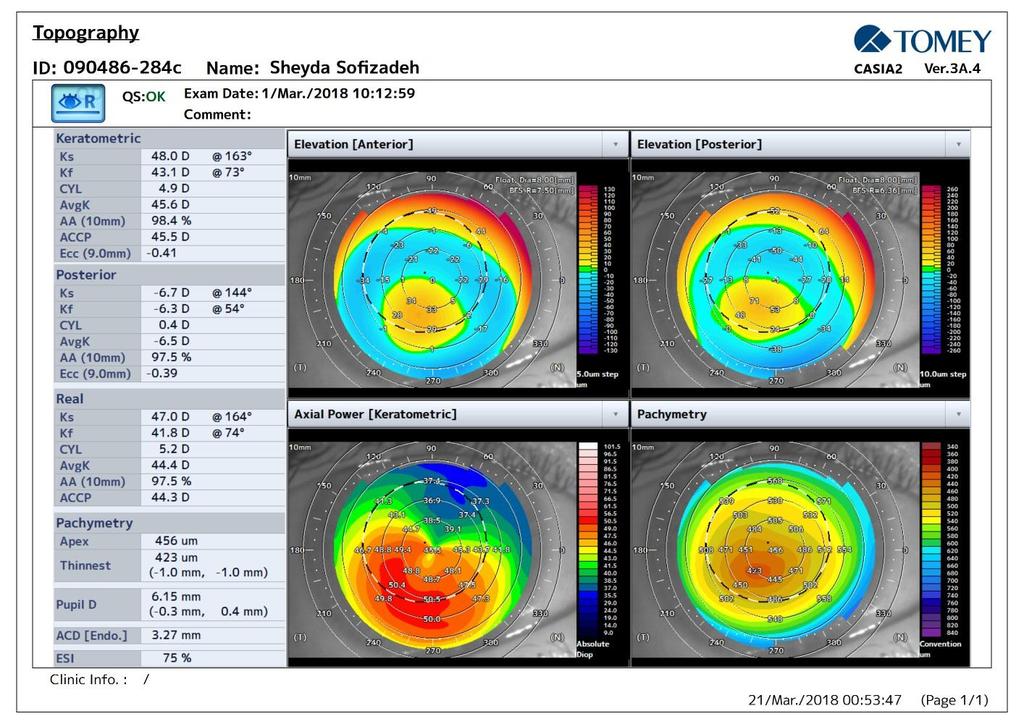Viewport: 1024px width, 724px height.
Task: Click the '10.0um step' scale label
Action: pos(943,374)
